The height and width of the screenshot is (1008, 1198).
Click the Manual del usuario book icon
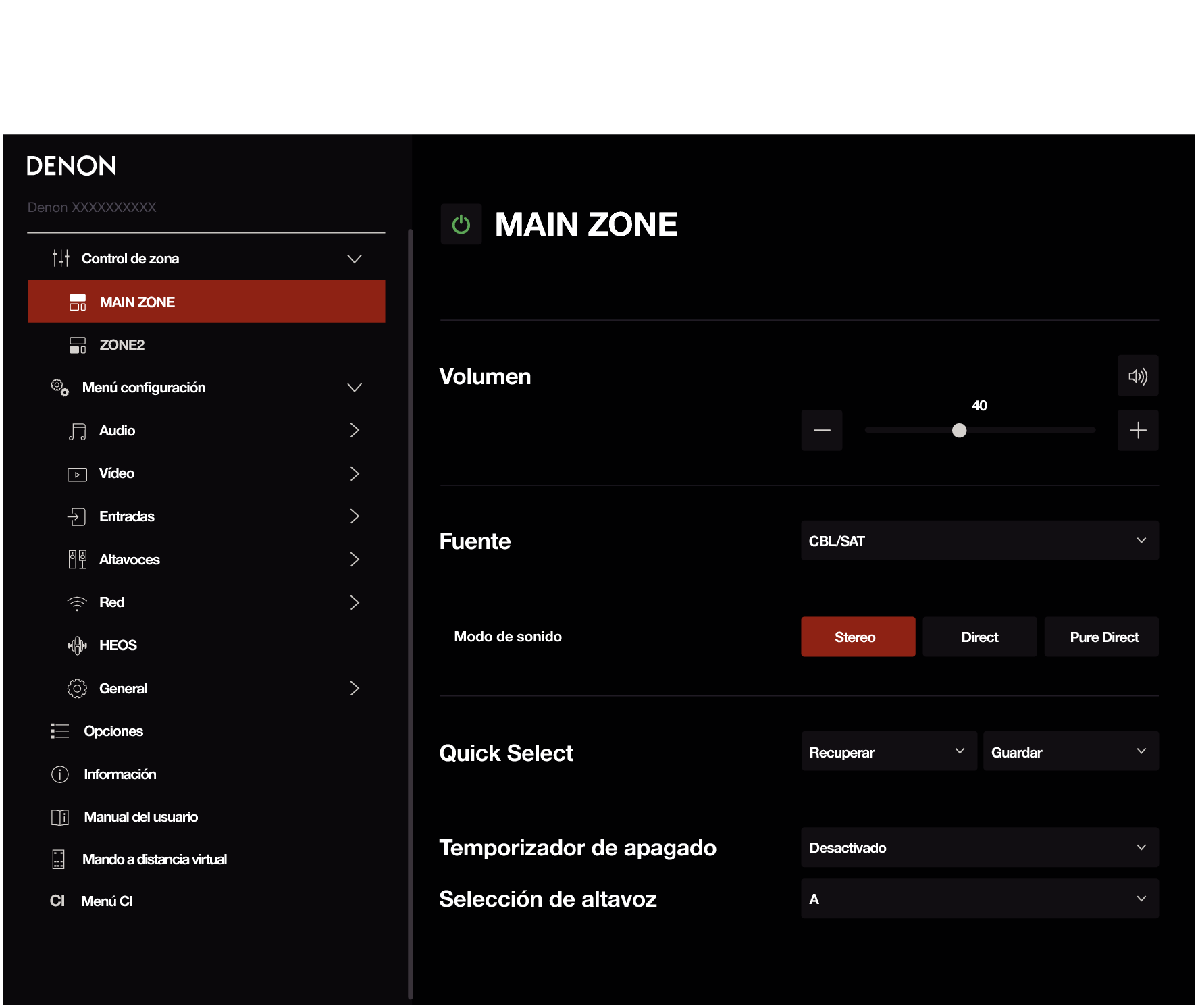[x=60, y=818]
